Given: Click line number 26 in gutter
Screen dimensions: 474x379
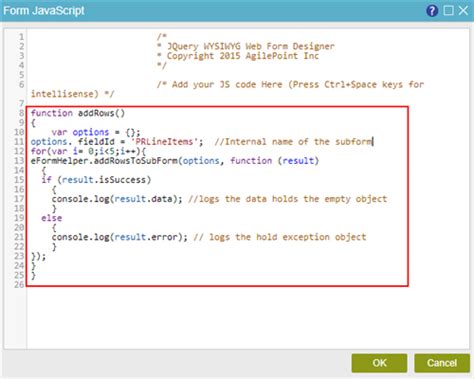Looking at the screenshot, I should point(19,285).
